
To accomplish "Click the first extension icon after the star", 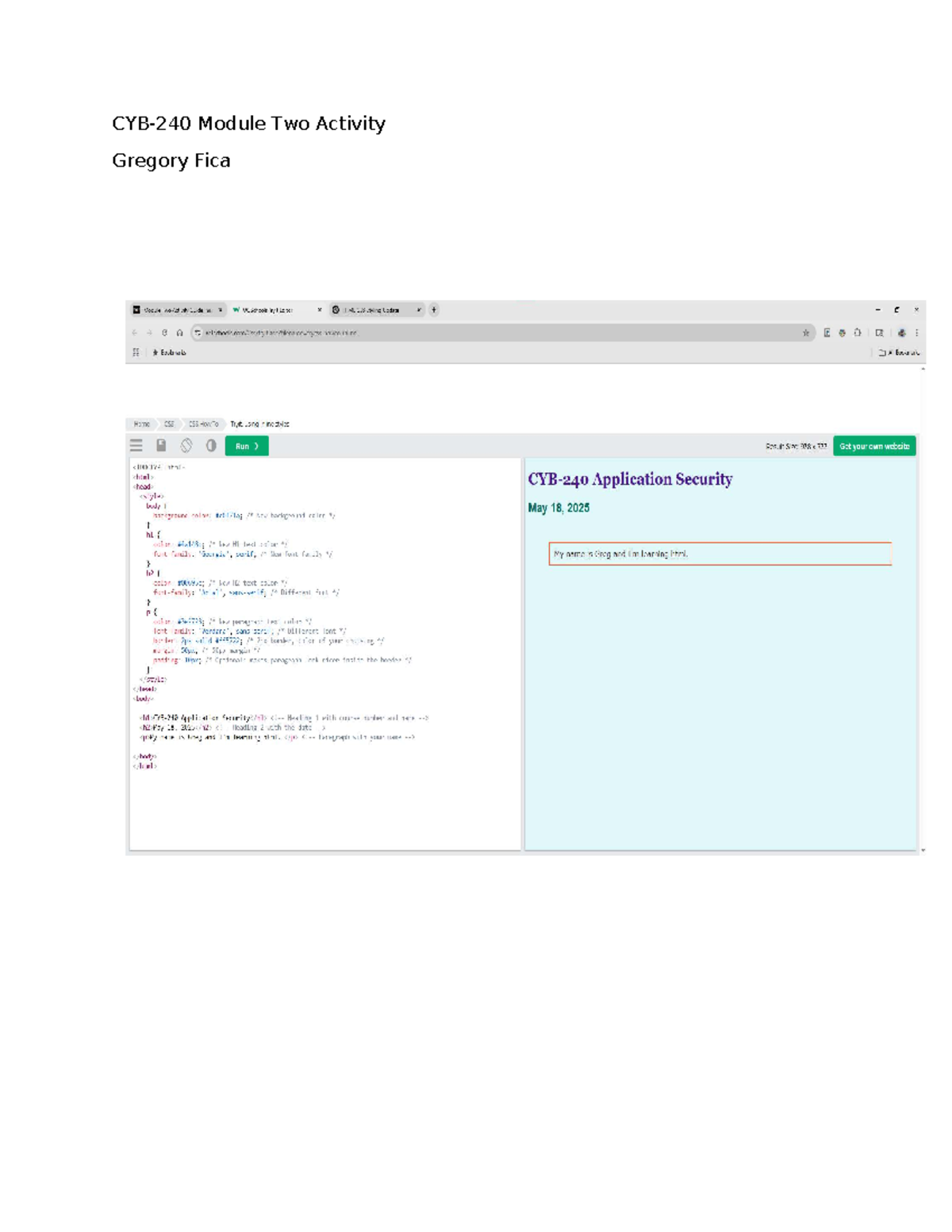I will [x=827, y=333].
